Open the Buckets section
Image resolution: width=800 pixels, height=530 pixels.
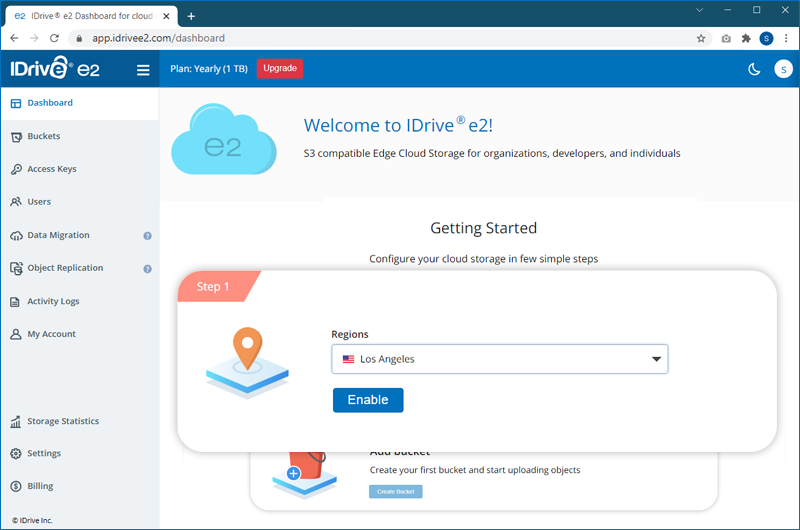[x=43, y=136]
